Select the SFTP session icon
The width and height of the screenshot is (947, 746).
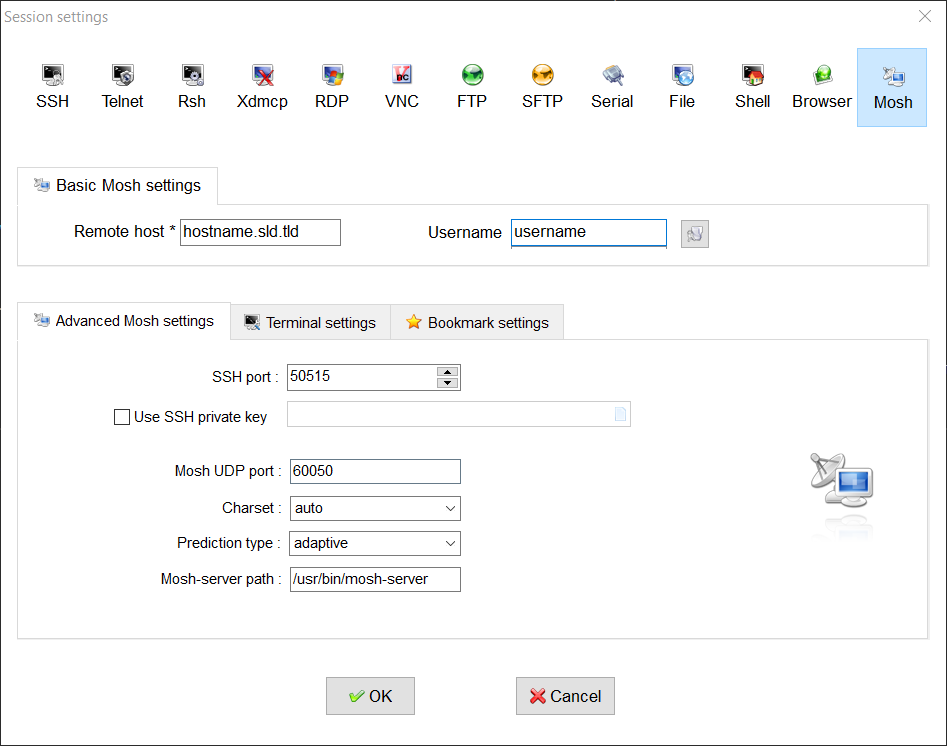pyautogui.click(x=541, y=86)
